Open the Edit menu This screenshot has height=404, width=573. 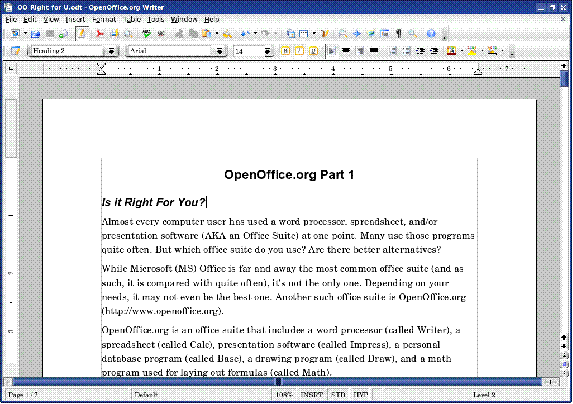(x=29, y=19)
